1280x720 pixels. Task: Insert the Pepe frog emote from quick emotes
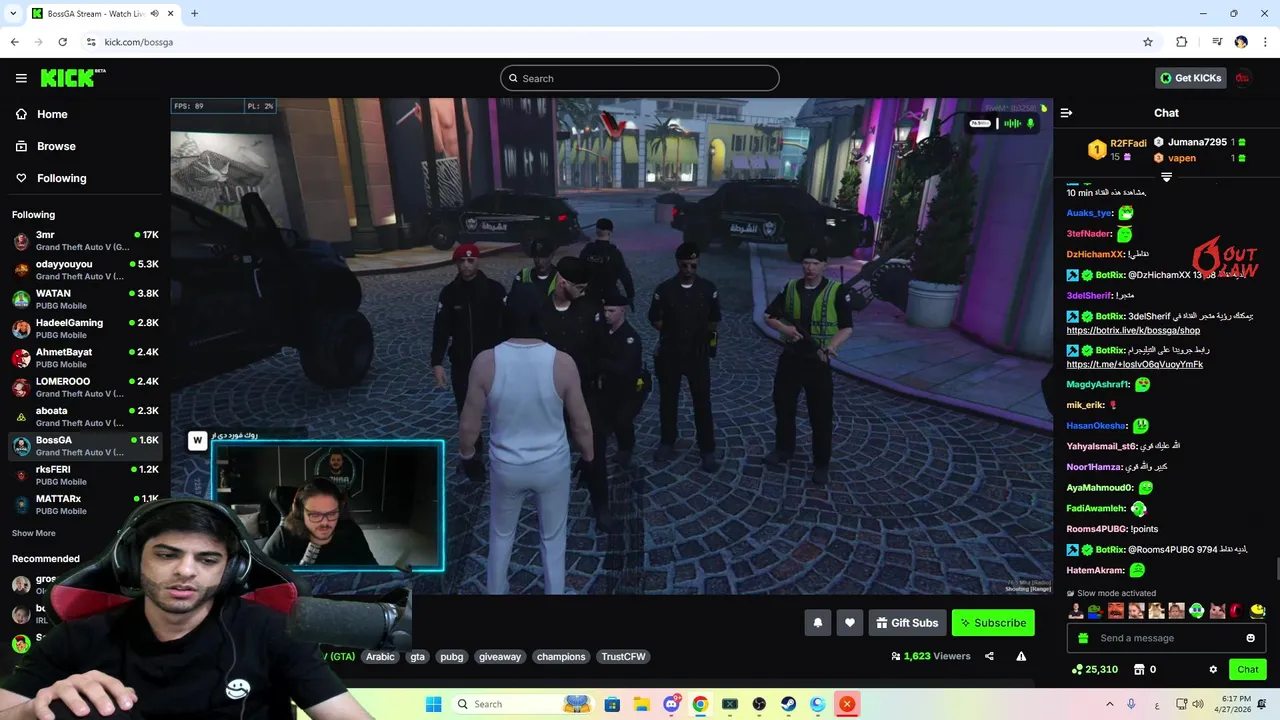click(x=1096, y=611)
